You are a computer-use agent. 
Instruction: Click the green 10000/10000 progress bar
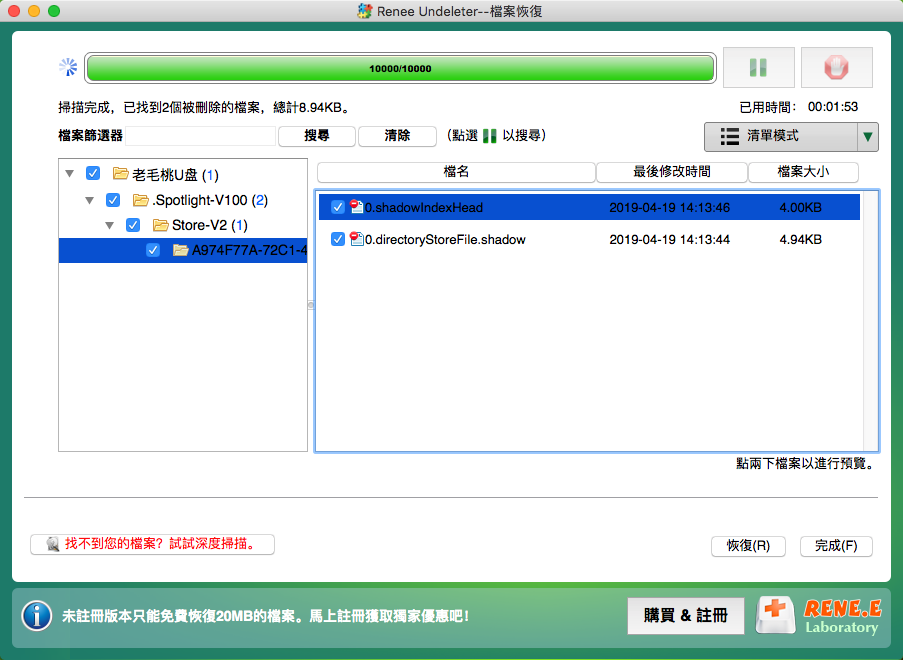(x=400, y=69)
